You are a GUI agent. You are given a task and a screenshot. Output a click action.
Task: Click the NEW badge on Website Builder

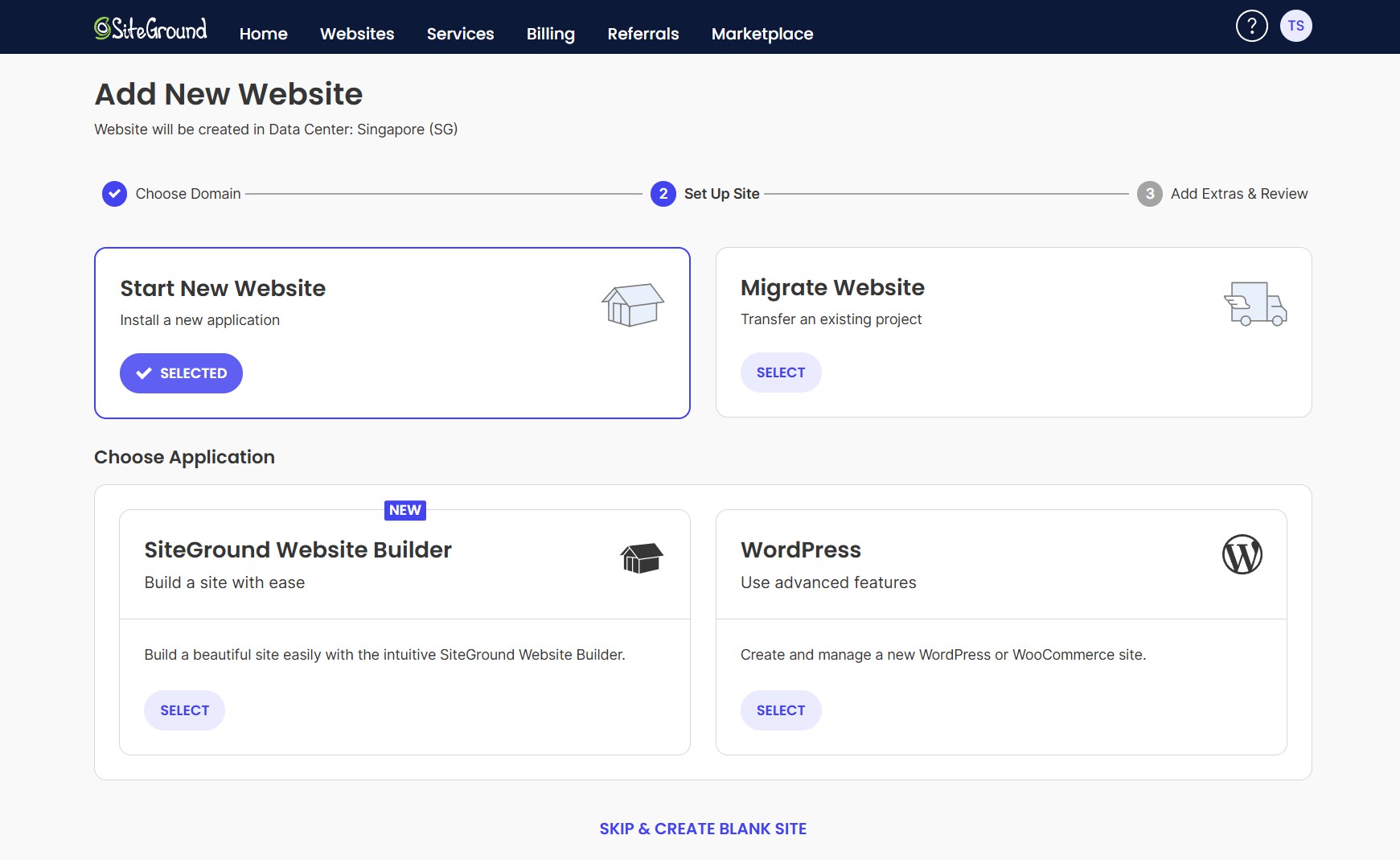tap(404, 510)
